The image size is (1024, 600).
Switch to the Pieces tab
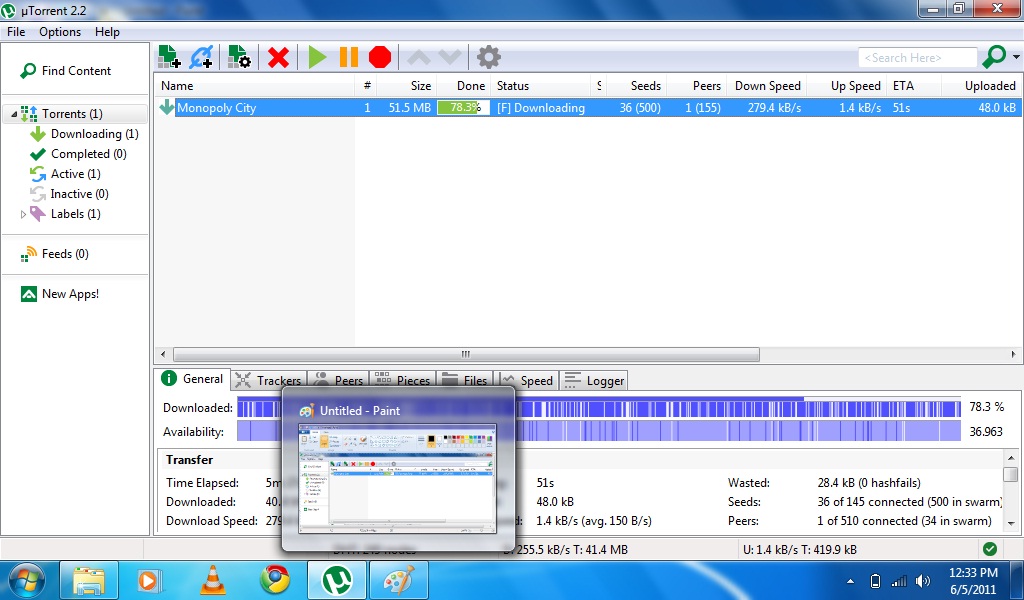[x=402, y=381]
